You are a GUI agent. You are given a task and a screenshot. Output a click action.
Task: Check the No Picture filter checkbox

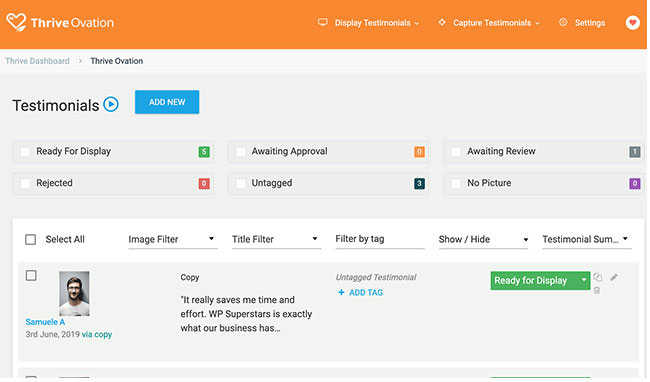click(456, 183)
